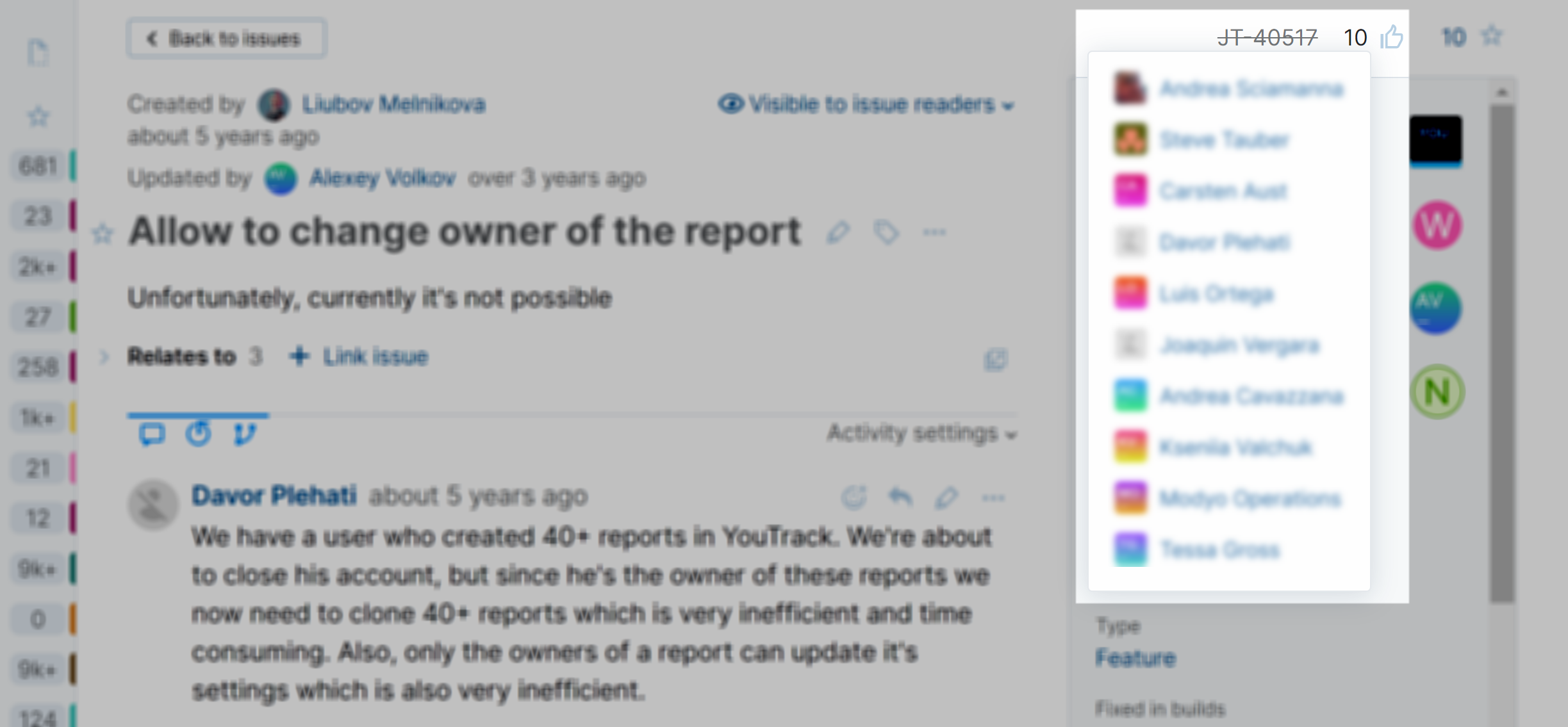Screen dimensions: 1568x727
Task: Reply to Davor Plehati's comment
Action: tap(900, 496)
